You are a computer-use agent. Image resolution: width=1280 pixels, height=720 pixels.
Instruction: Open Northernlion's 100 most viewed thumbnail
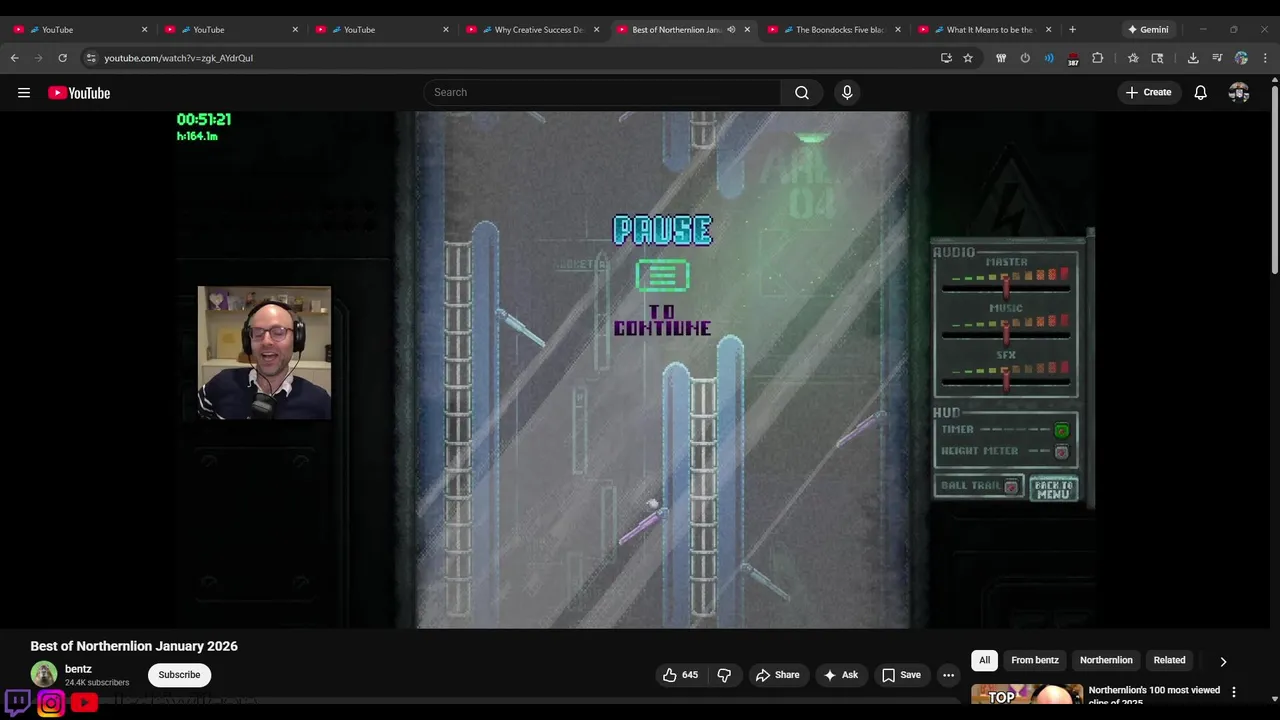(1027, 694)
